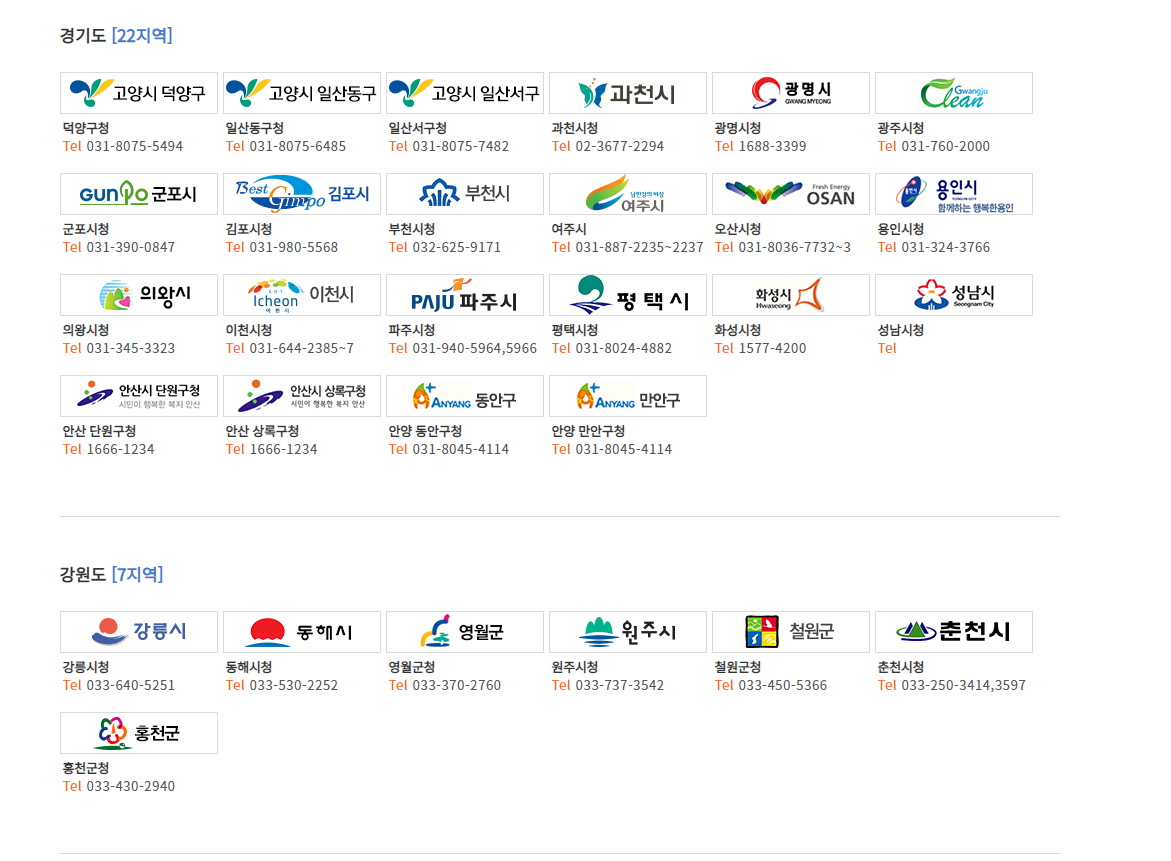Viewport: 1171px width, 861px height.
Task: Click the 원주시 logo banner
Action: pyautogui.click(x=628, y=632)
